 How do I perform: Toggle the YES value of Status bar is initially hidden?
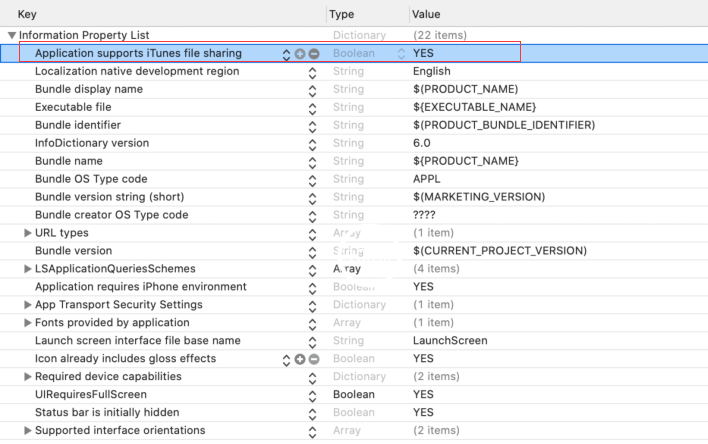423,413
